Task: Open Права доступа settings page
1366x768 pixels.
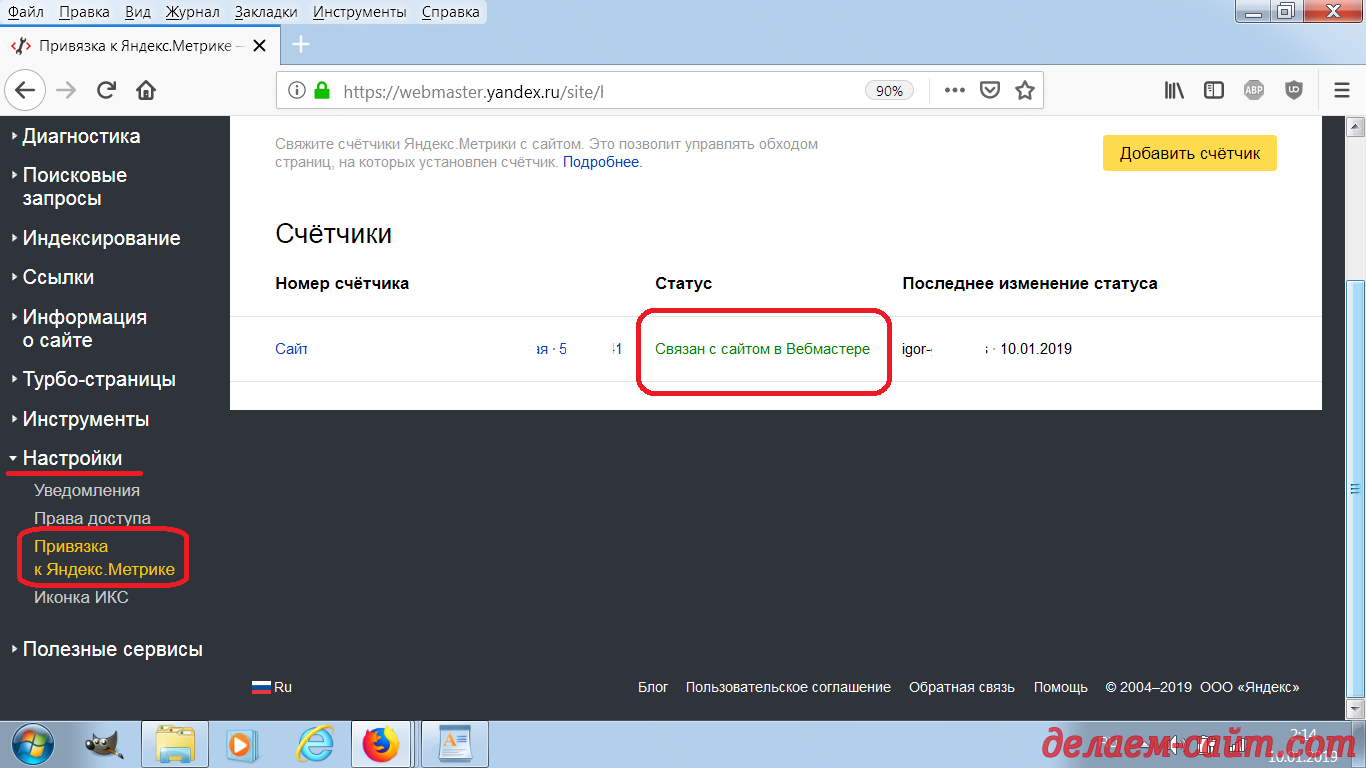Action: pos(92,518)
